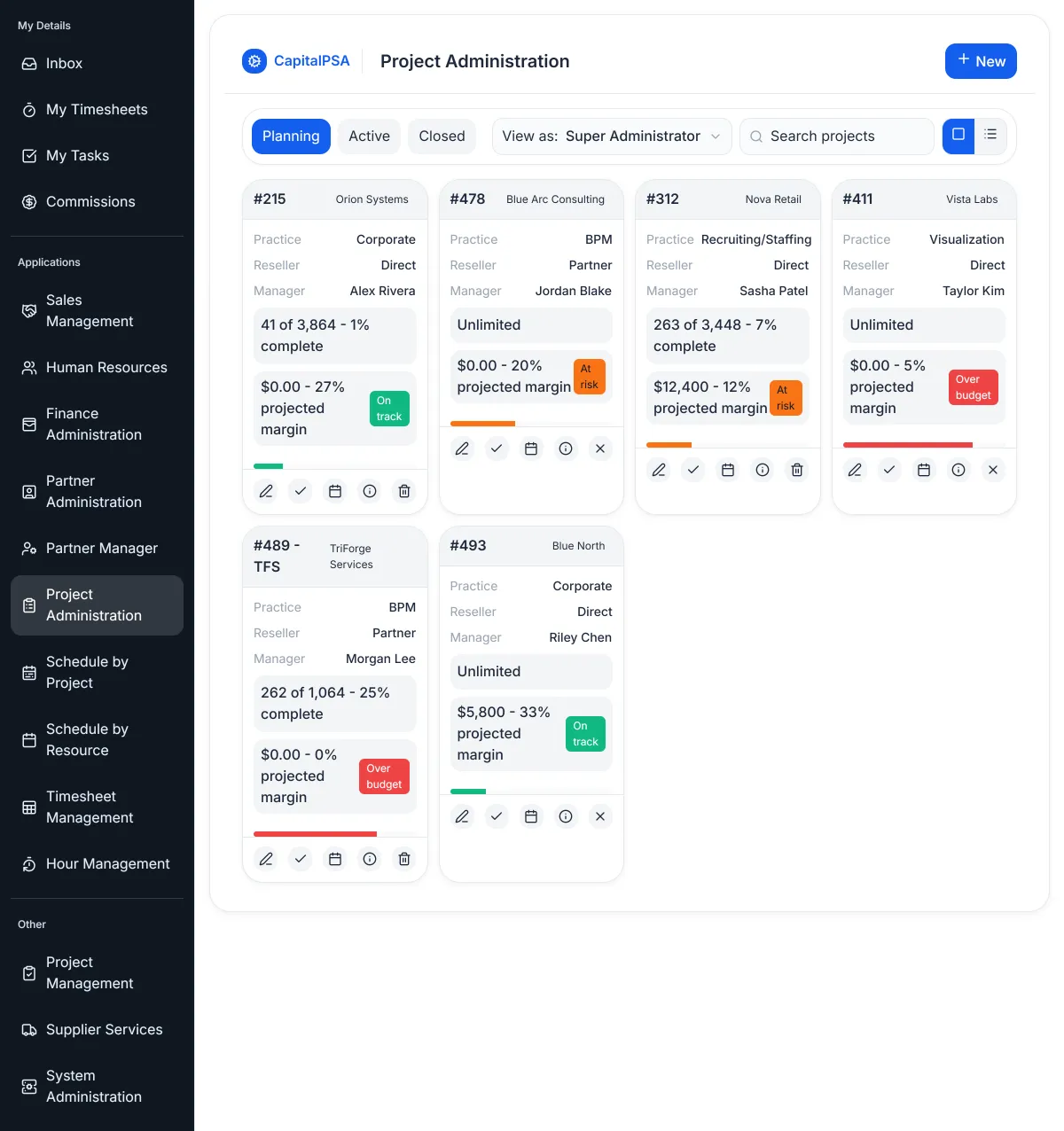This screenshot has height=1131, width=1064.
Task: Switch to card view layout
Action: 958,136
